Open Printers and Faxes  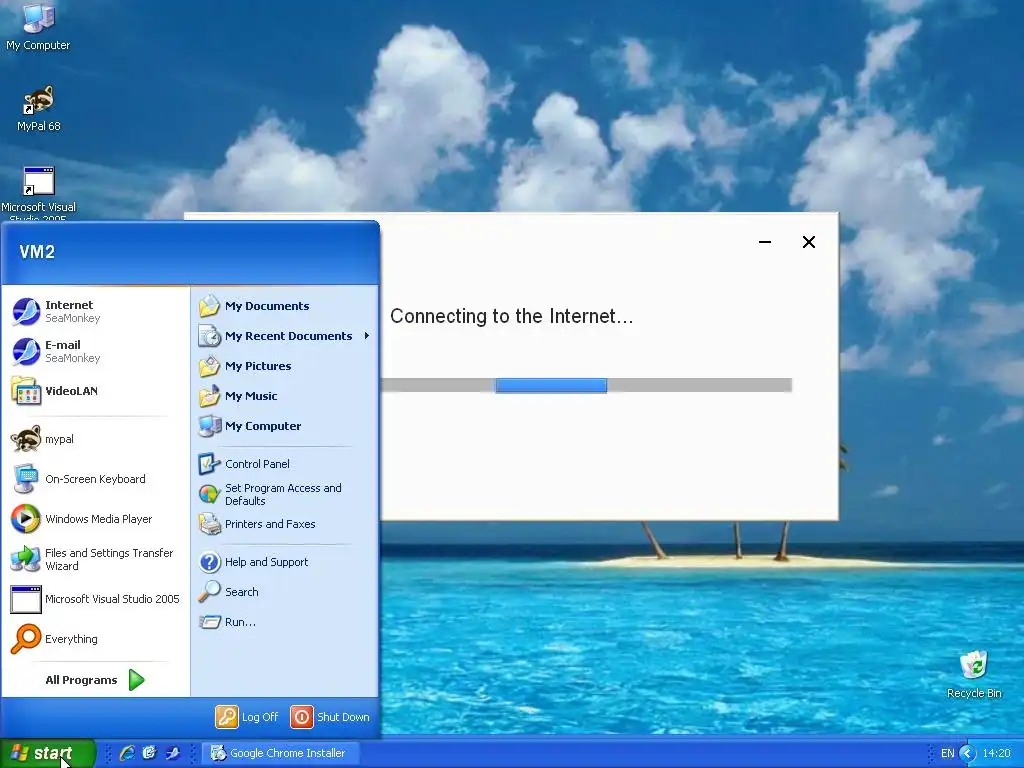[284, 524]
